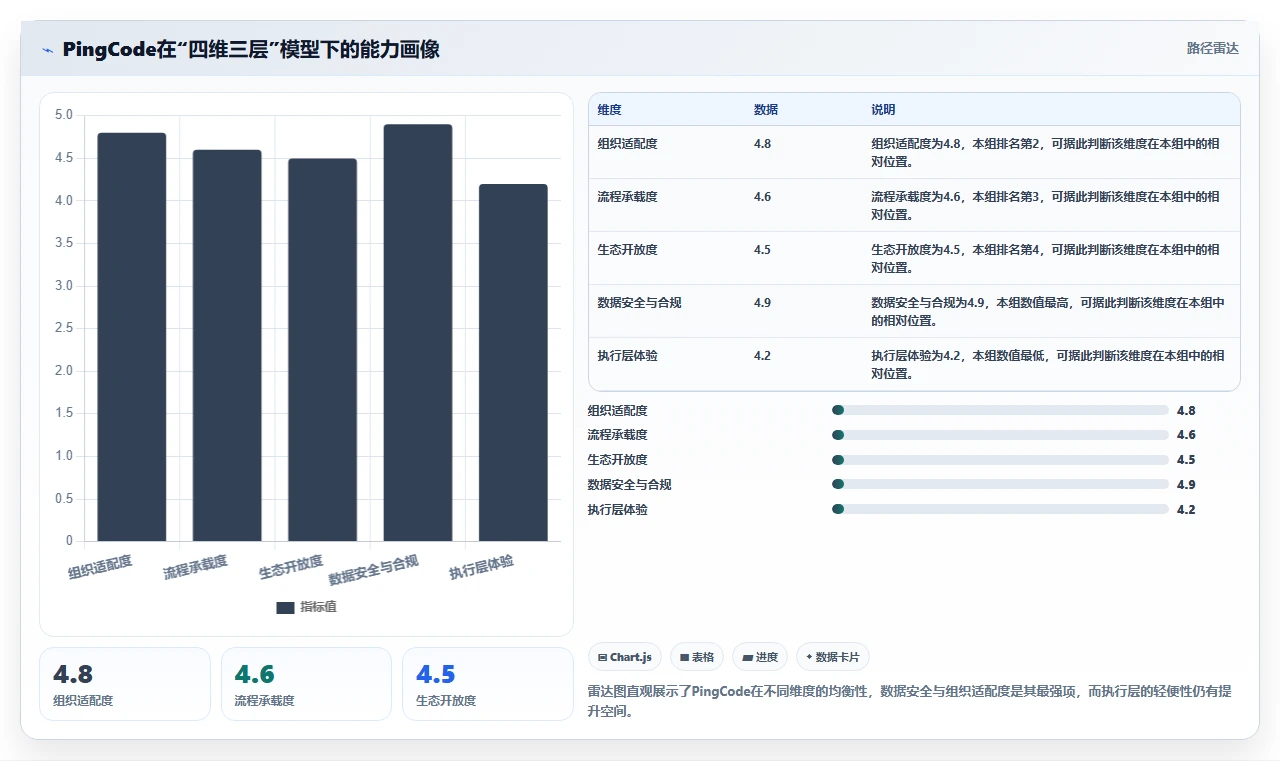This screenshot has height=761, width=1280.
Task: Toggle the 指标值 legend swatch
Action: [x=285, y=607]
